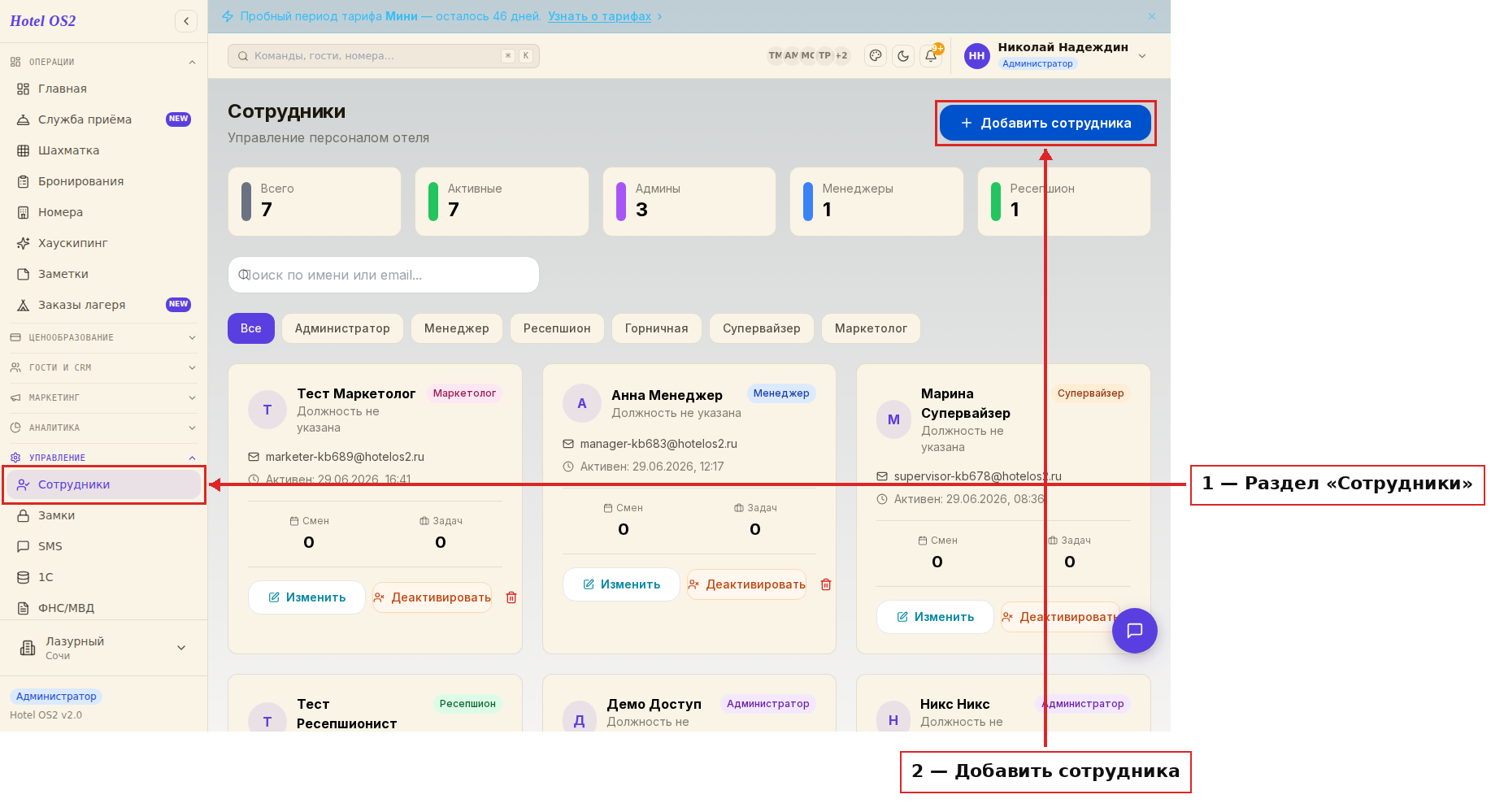The width and height of the screenshot is (1504, 812).
Task: Open Хаускипинг section
Action: (104, 243)
